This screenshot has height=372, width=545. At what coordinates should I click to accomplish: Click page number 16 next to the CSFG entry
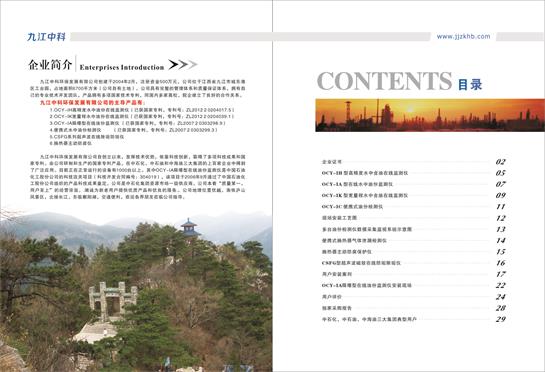coord(501,263)
